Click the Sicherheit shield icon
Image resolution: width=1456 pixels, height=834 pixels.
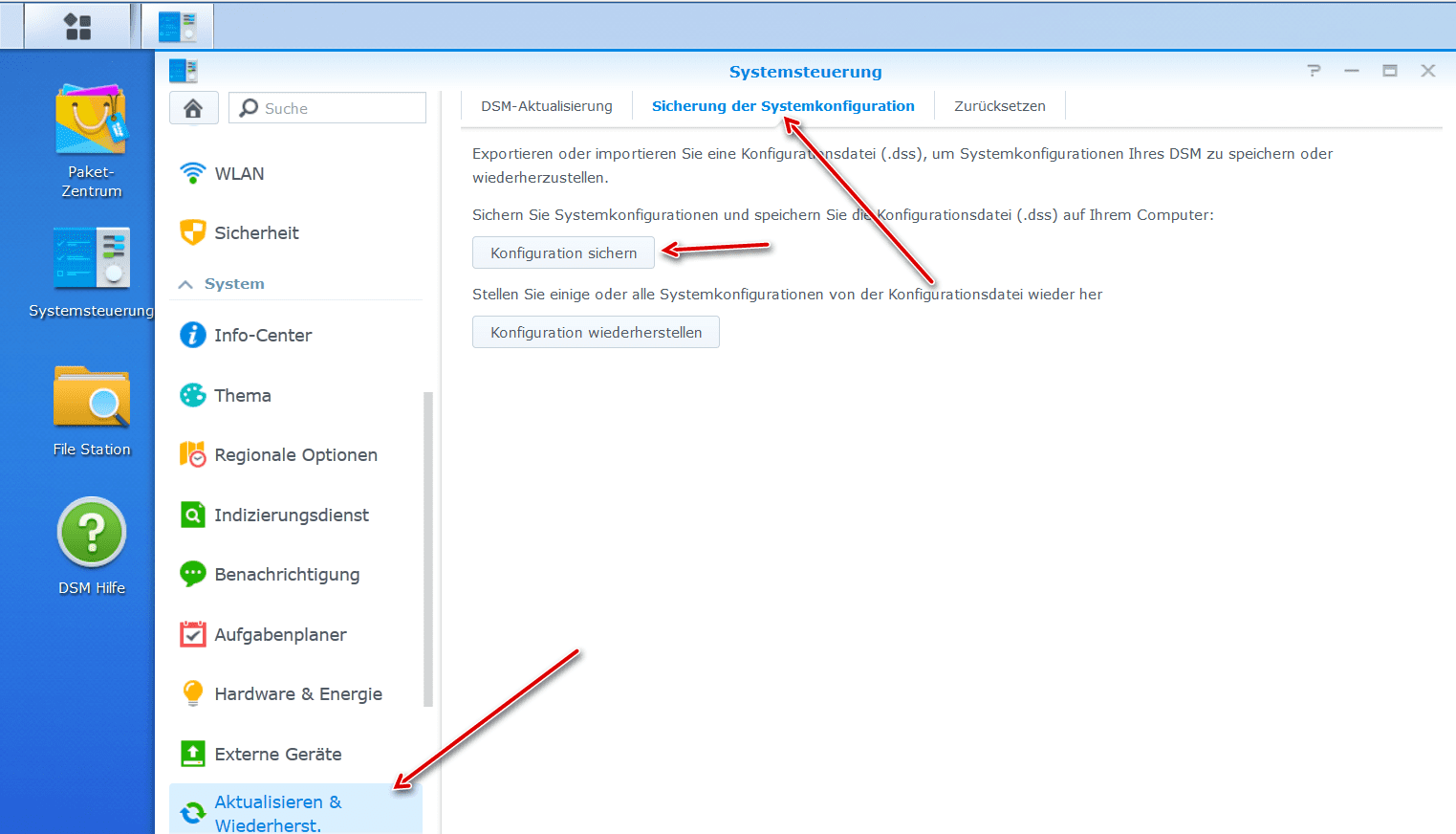[193, 232]
